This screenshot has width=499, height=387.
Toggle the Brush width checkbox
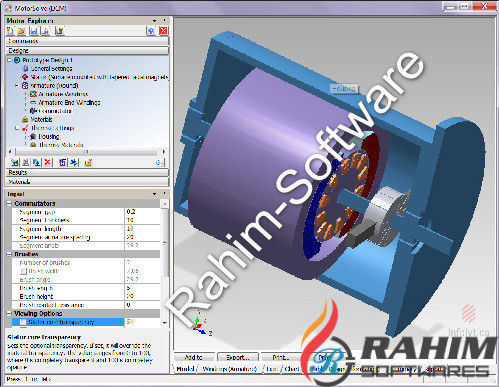pyautogui.click(x=23, y=271)
